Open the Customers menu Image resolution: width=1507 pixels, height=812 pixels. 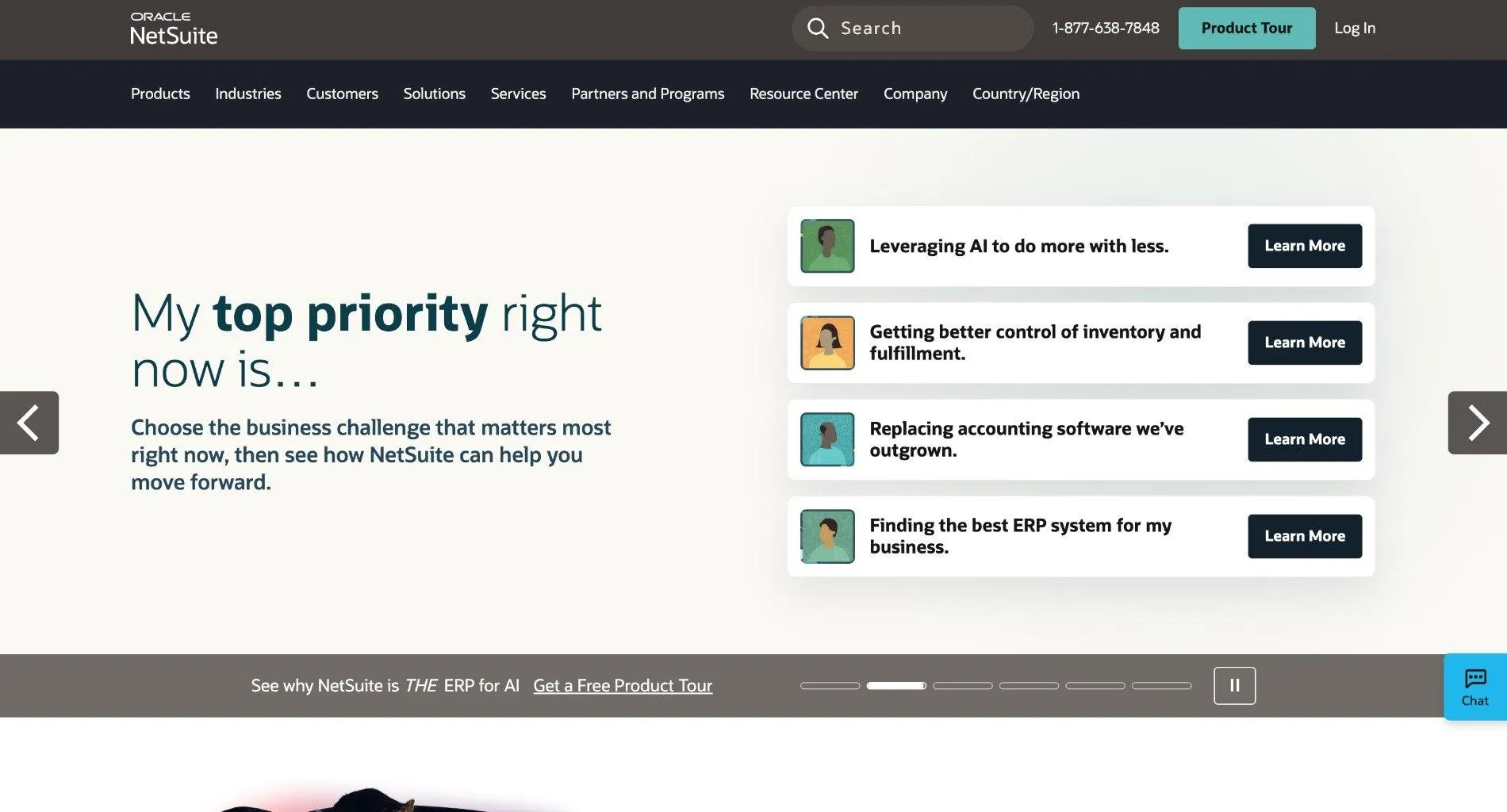(343, 94)
